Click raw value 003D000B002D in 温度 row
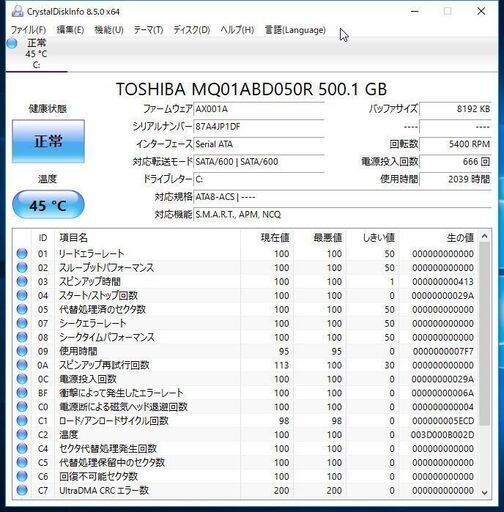Image resolution: width=504 pixels, height=512 pixels. (x=442, y=435)
